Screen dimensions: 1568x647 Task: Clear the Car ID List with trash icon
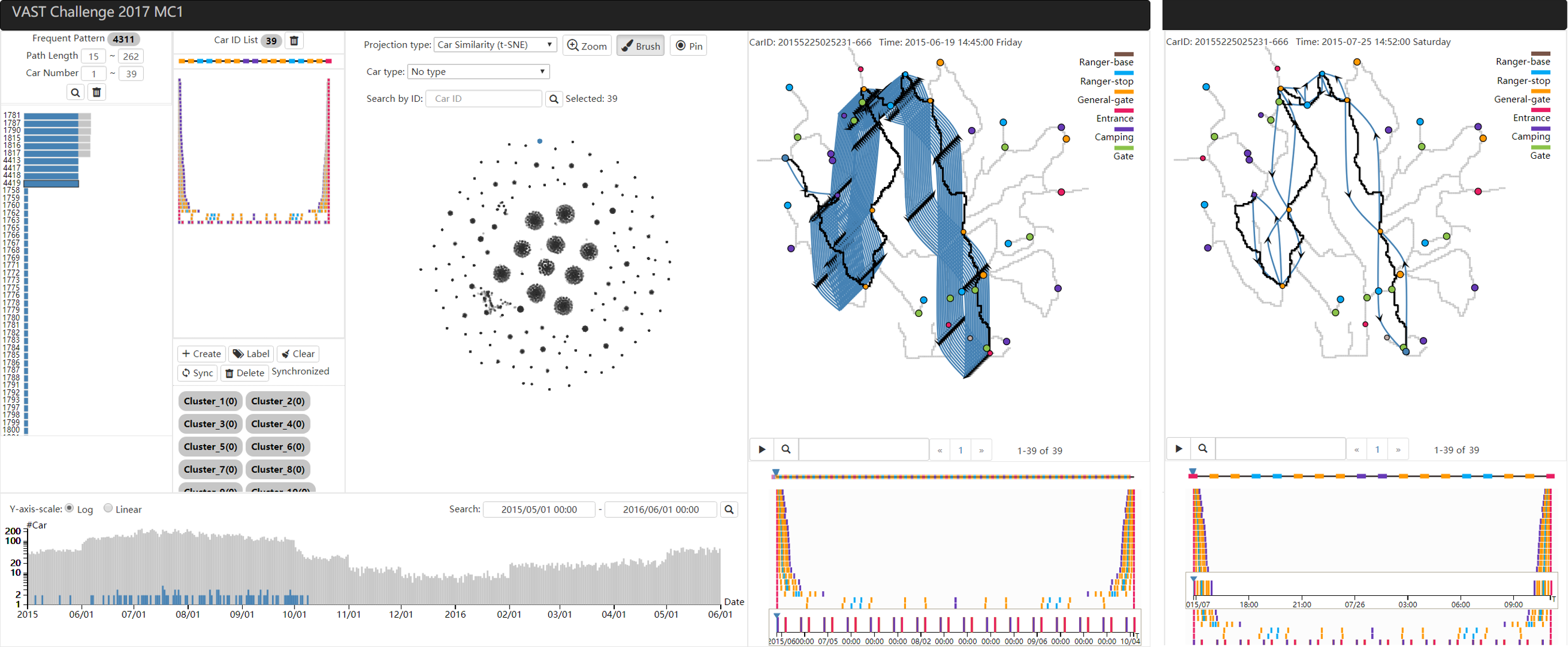pyautogui.click(x=294, y=41)
